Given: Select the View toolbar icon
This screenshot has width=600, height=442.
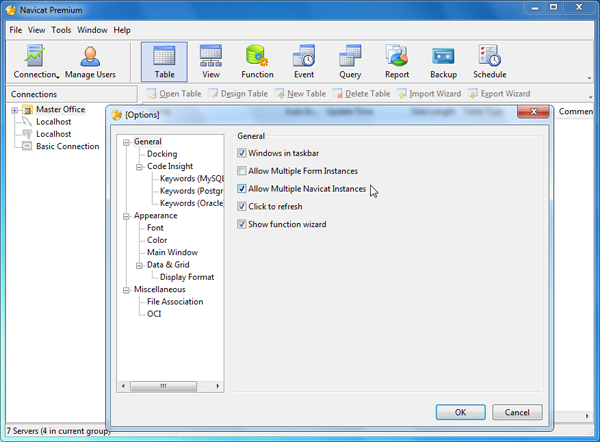Looking at the screenshot, I should point(211,56).
